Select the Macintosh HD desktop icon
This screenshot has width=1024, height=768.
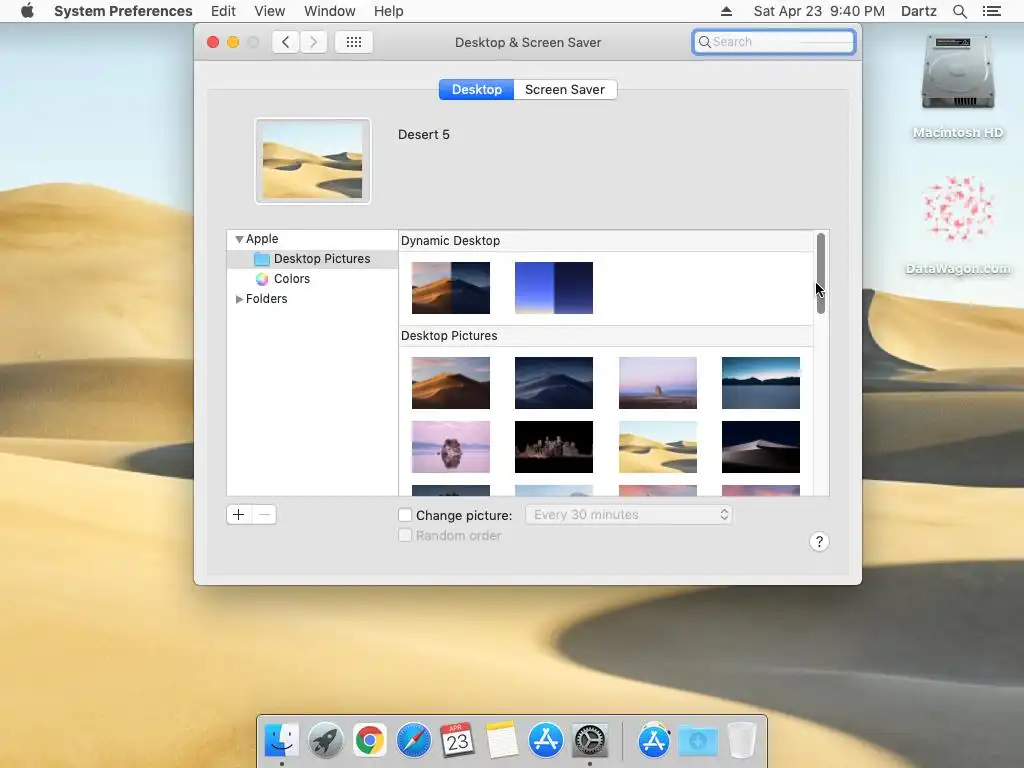pyautogui.click(x=957, y=73)
